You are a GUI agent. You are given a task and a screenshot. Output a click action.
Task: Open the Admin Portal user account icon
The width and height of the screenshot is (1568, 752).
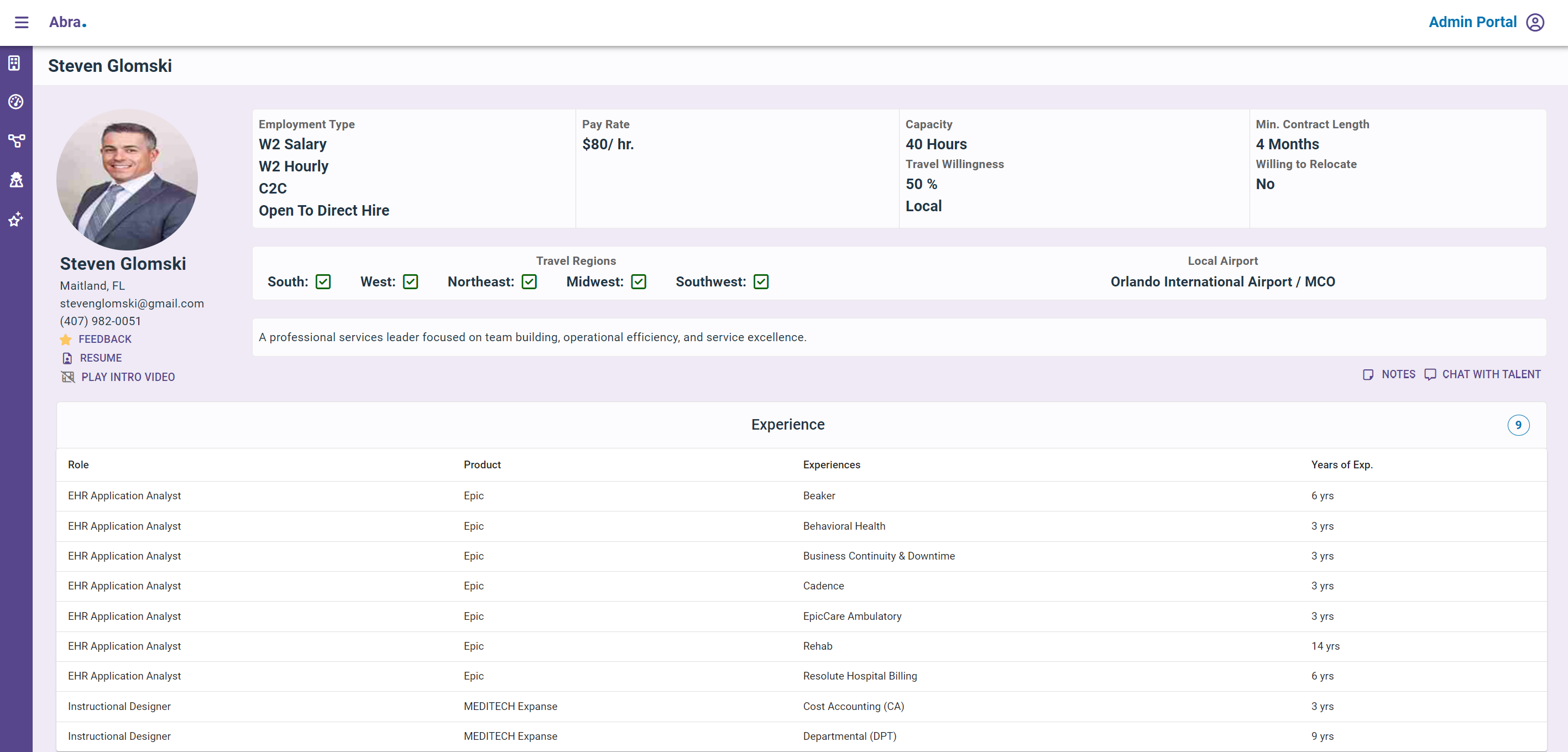tap(1534, 23)
